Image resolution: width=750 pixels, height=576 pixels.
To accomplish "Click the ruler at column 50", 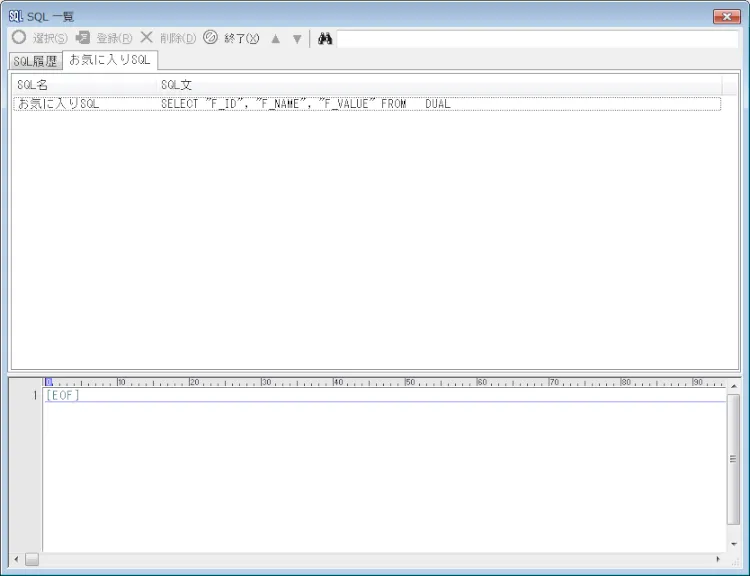I will (410, 382).
